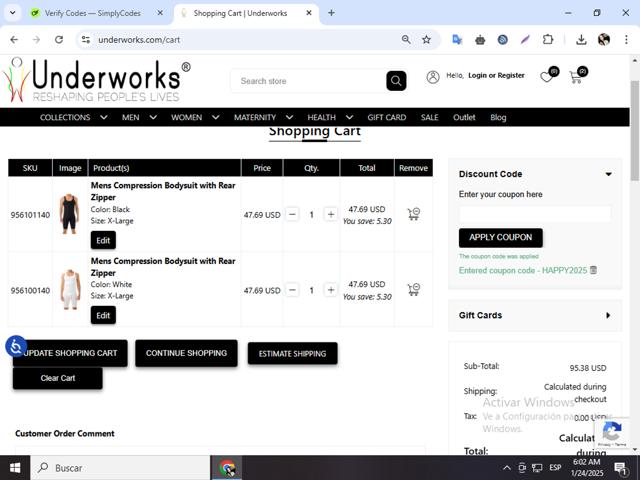Click UPDATE SHOPPING CART button
640x480 pixels.
click(x=70, y=353)
